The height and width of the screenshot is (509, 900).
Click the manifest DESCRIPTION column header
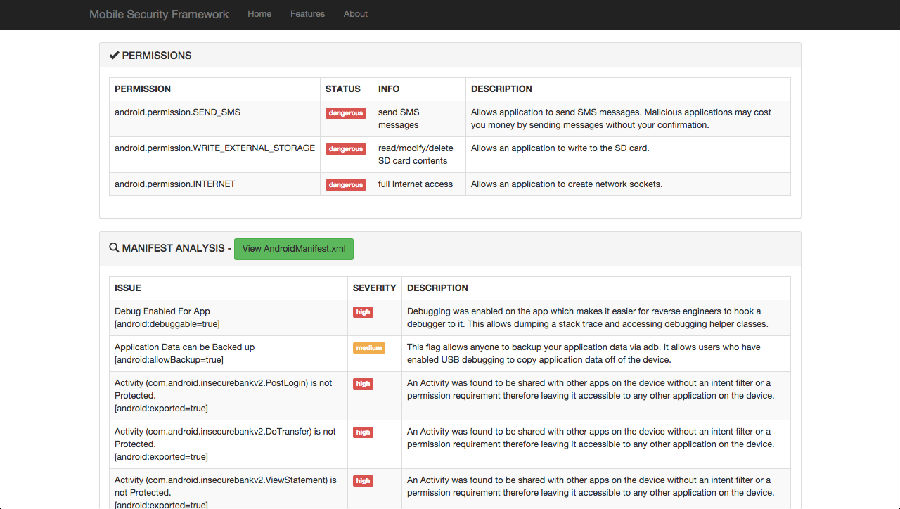click(437, 288)
